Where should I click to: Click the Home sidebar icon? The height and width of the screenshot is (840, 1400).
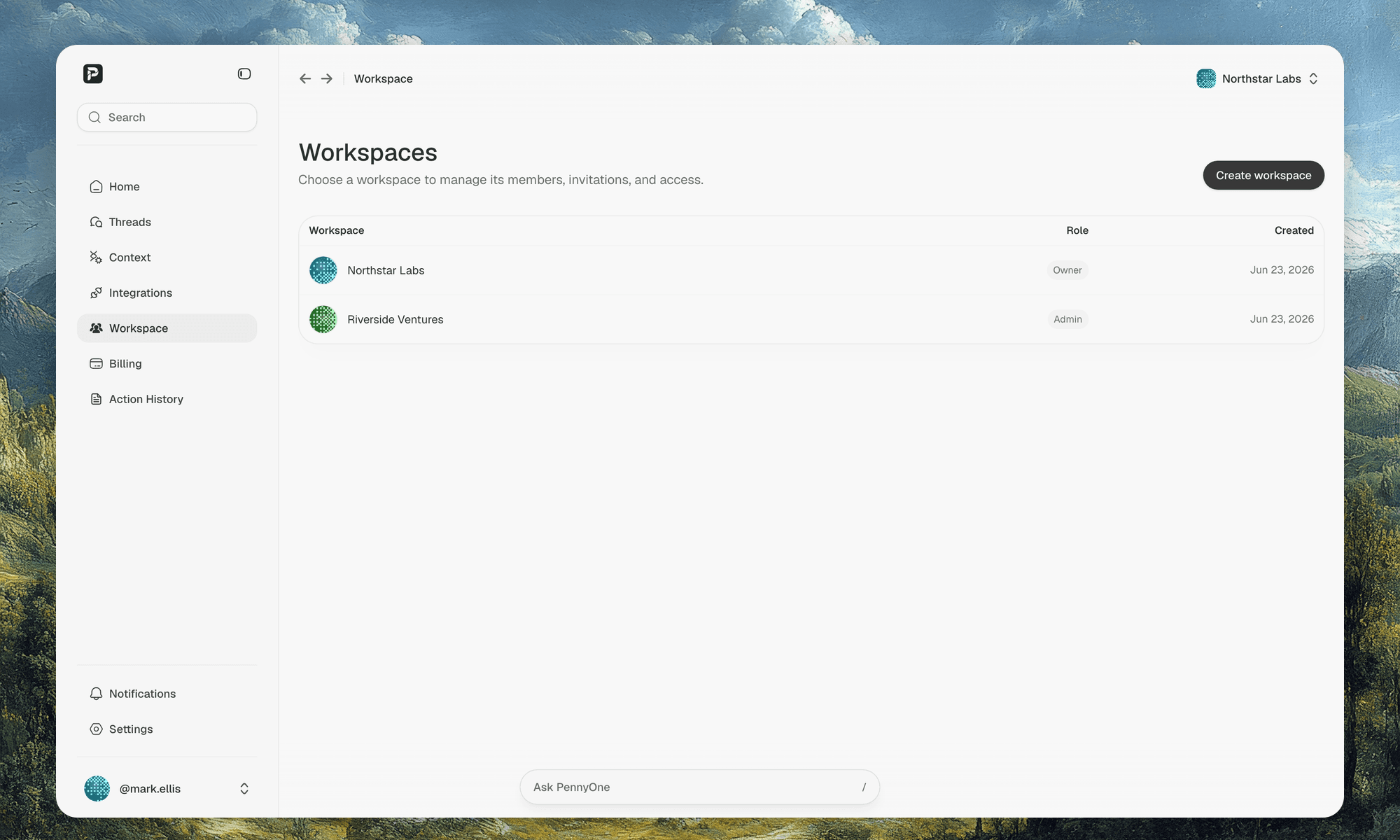point(96,187)
